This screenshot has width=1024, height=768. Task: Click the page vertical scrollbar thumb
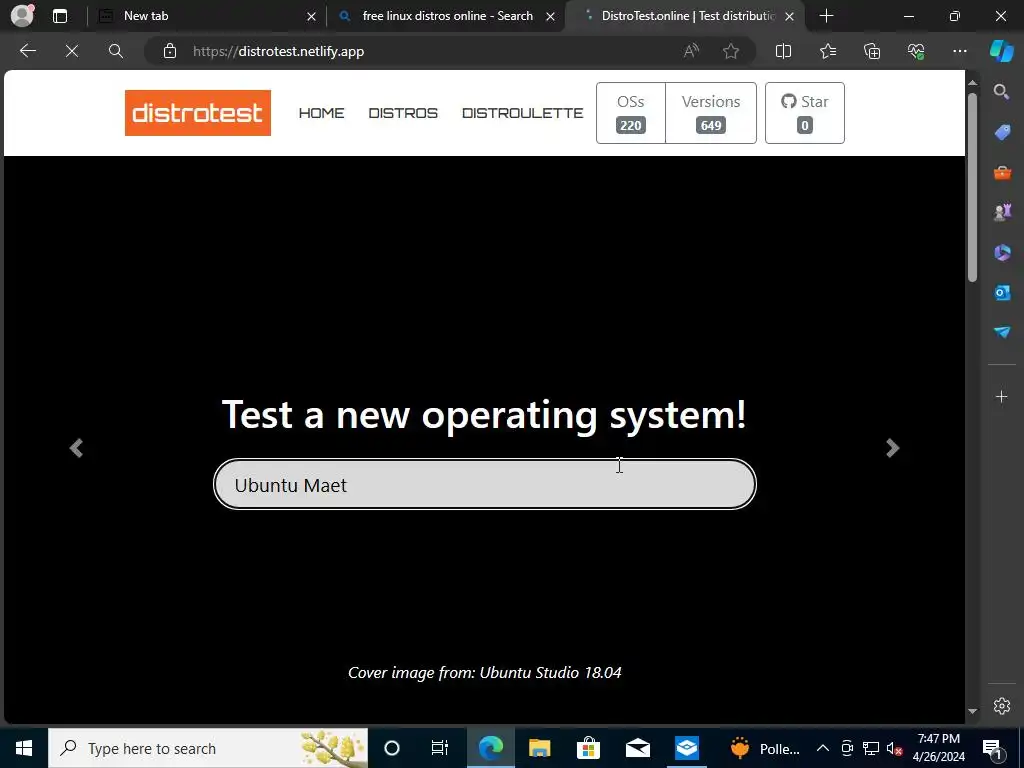pos(972,187)
